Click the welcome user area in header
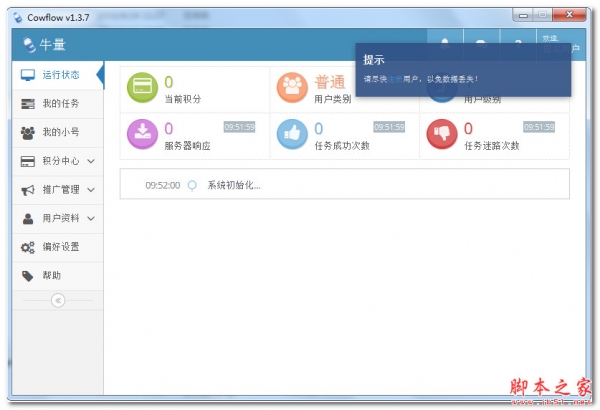The width and height of the screenshot is (600, 410). pos(561,45)
